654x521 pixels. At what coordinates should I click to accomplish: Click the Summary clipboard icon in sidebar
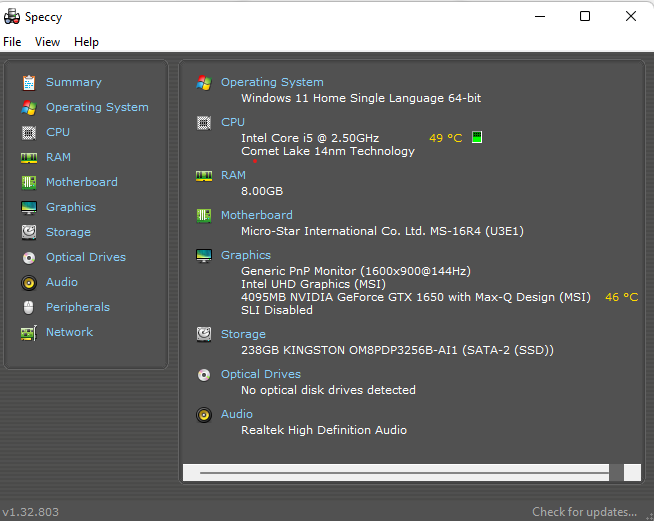pyautogui.click(x=28, y=82)
